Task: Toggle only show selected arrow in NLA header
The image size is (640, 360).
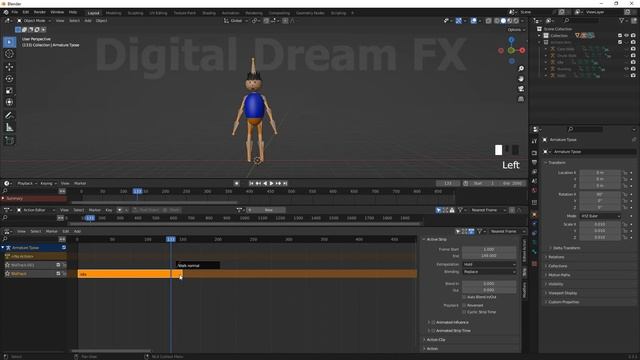Action: click(x=458, y=231)
